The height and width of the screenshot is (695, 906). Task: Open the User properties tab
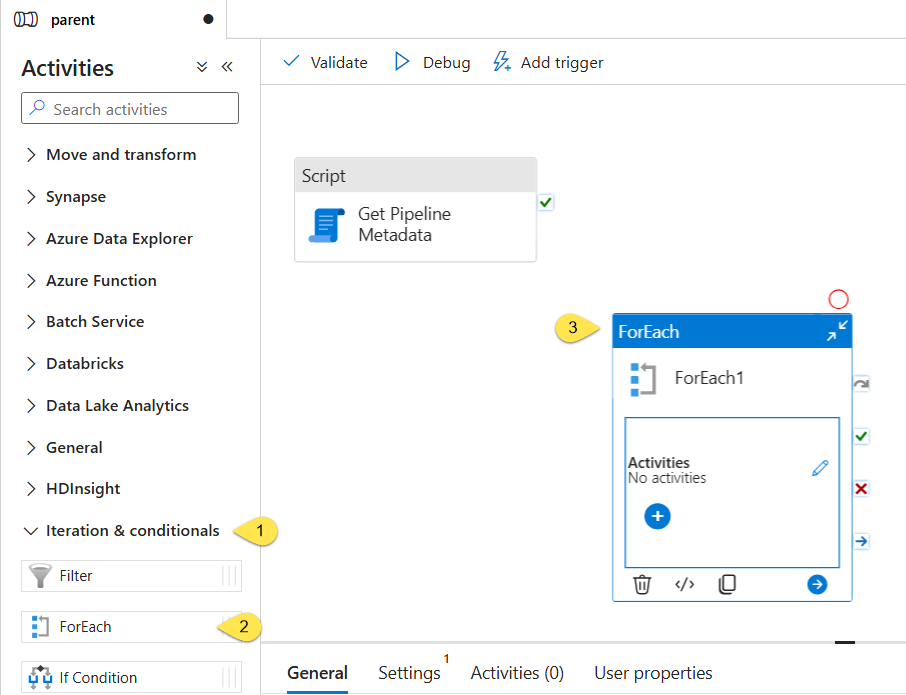[x=653, y=673]
